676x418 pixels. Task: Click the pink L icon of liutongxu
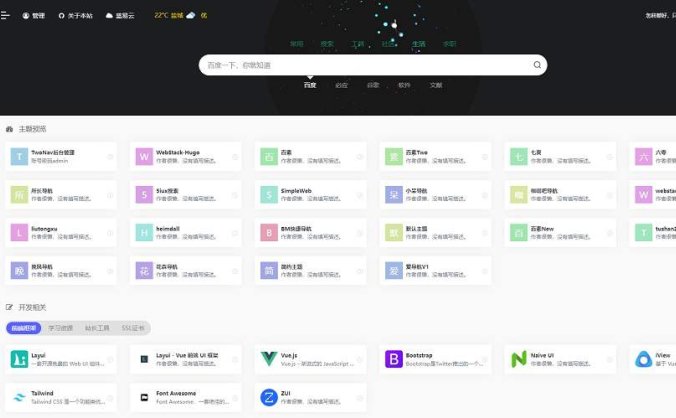coord(19,233)
